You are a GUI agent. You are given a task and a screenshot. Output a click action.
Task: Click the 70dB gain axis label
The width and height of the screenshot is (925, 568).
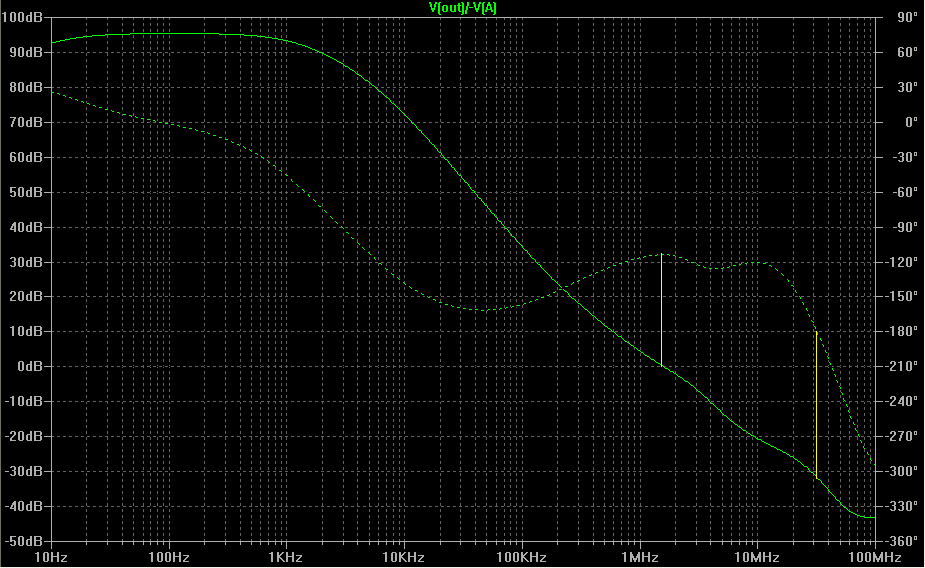point(26,122)
